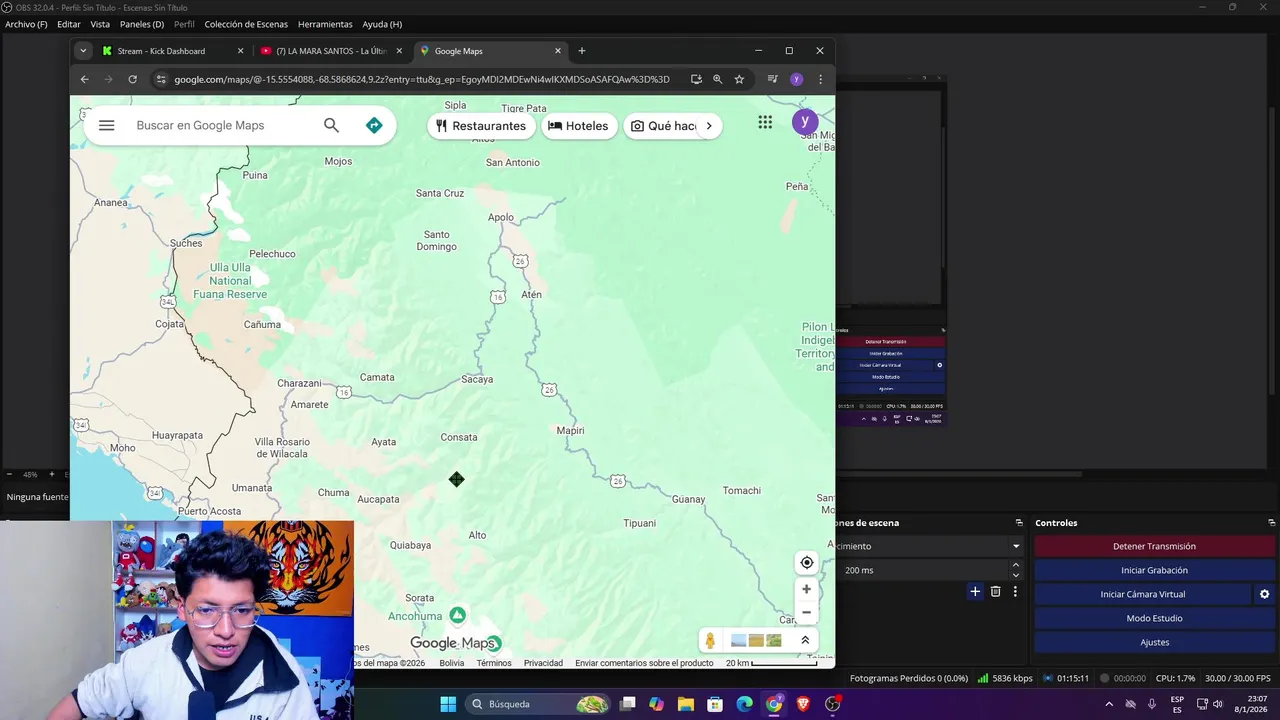Image resolution: width=1280 pixels, height=720 pixels.
Task: Zoom out on the map
Action: coord(806,612)
